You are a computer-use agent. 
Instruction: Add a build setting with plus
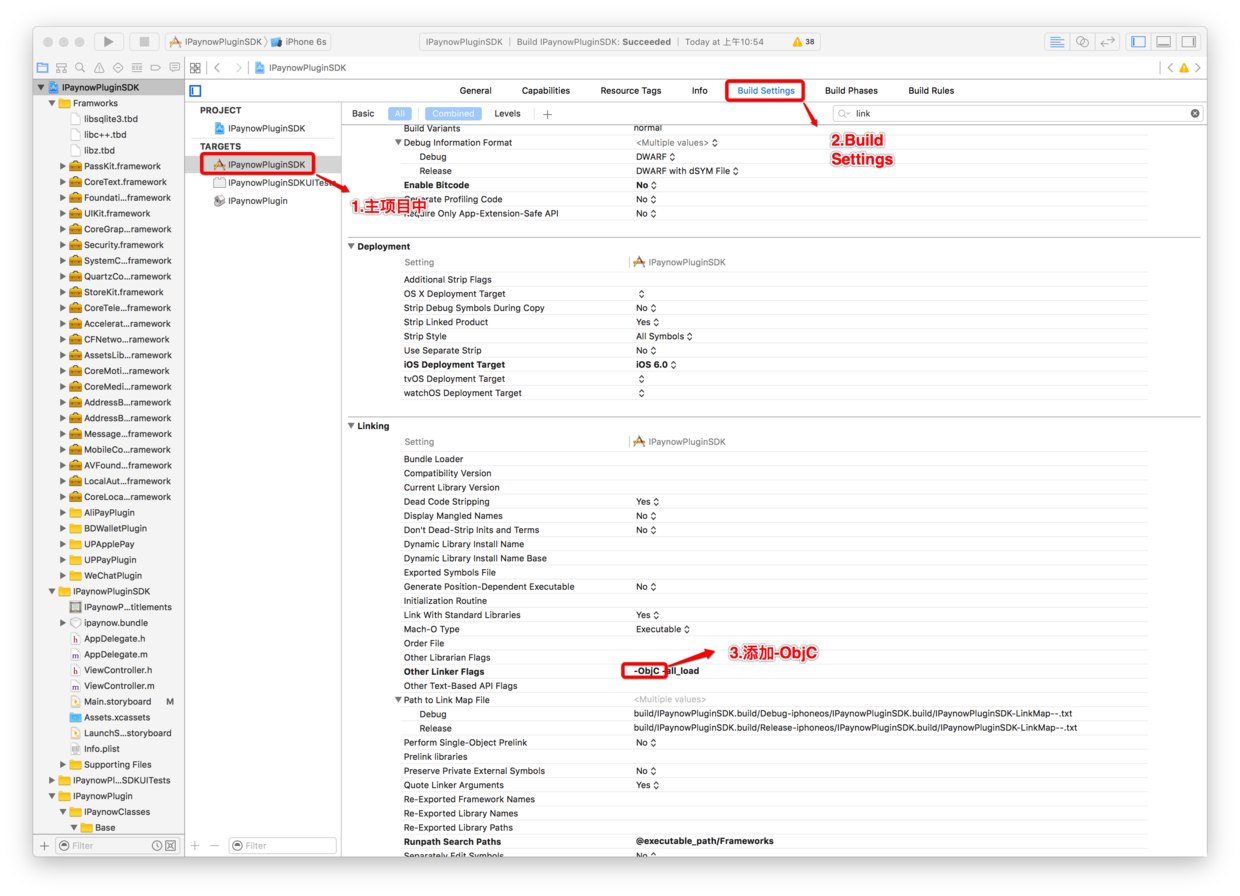(547, 114)
